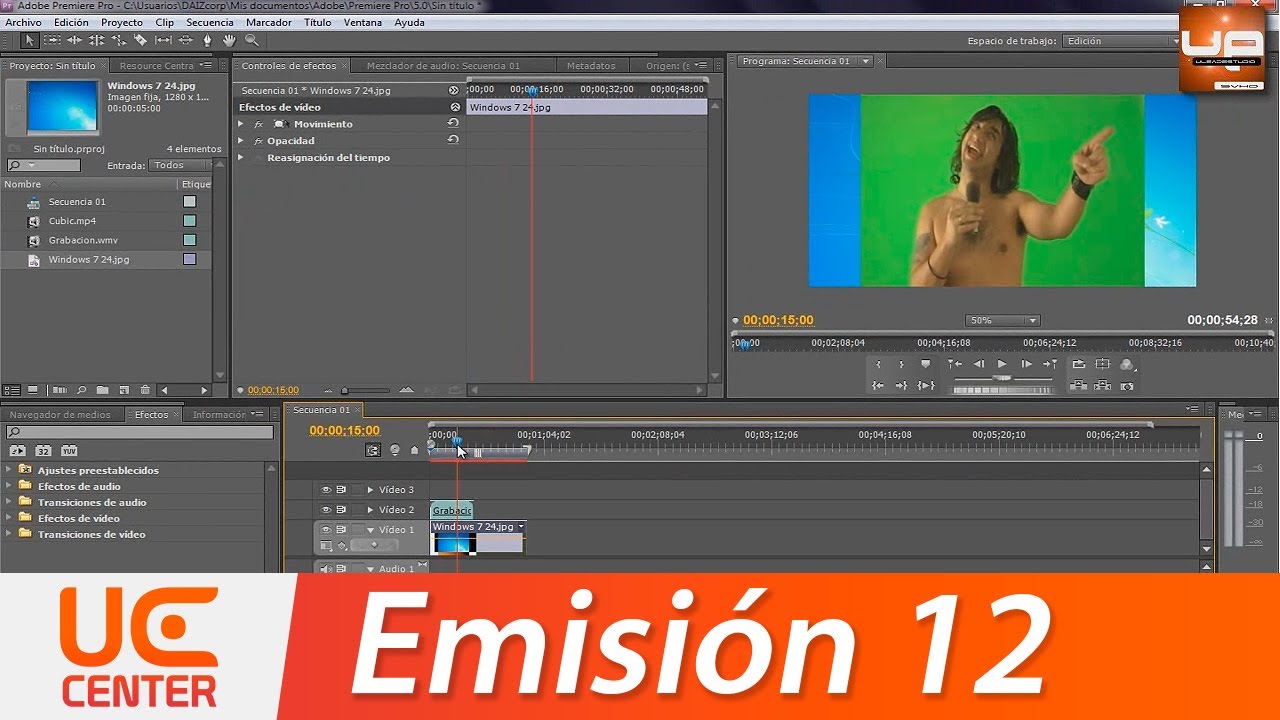
Task: Hide the Vídeo 1 track eye
Action: [326, 530]
